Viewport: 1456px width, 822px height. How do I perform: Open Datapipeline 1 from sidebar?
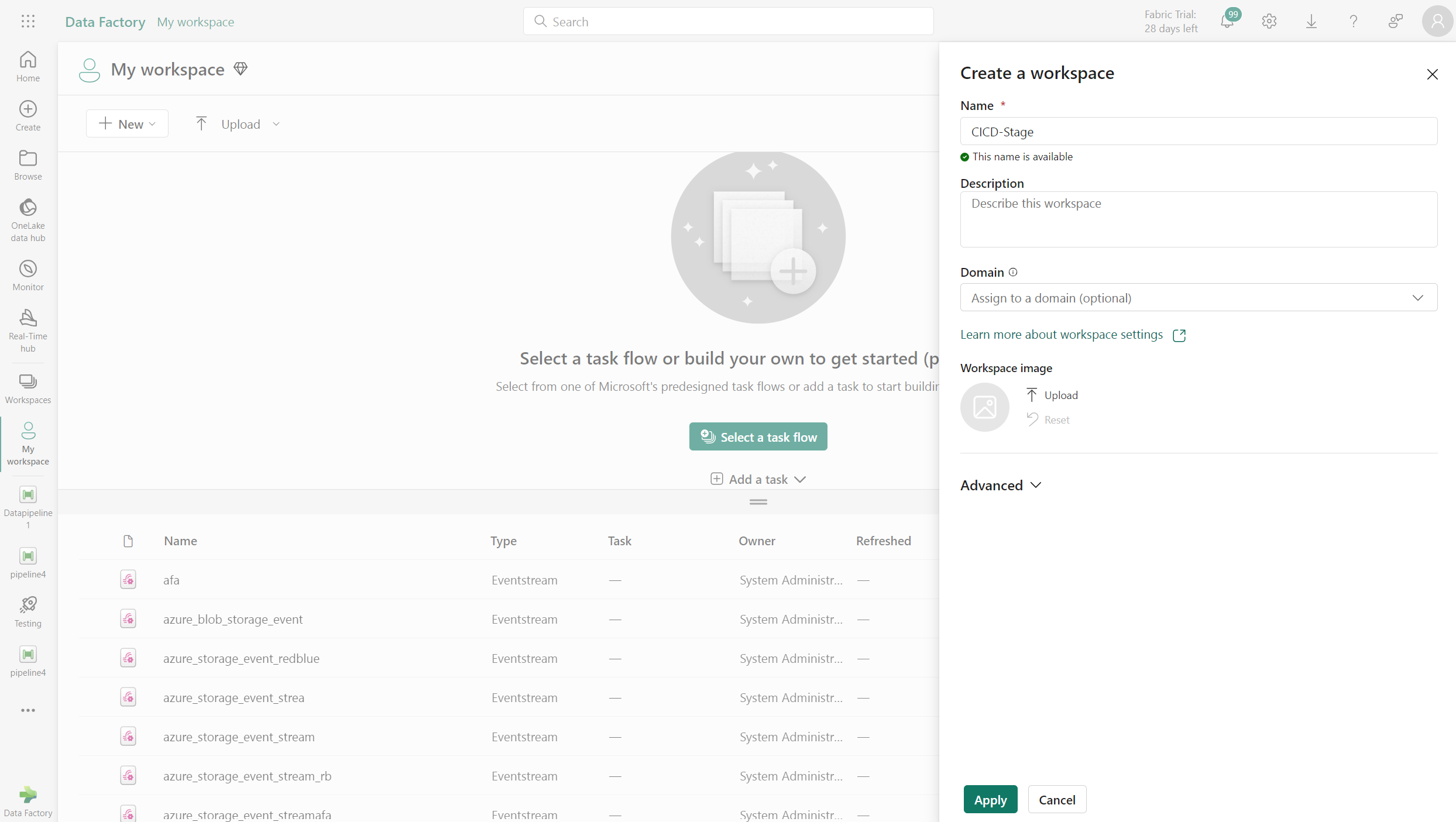(x=28, y=507)
